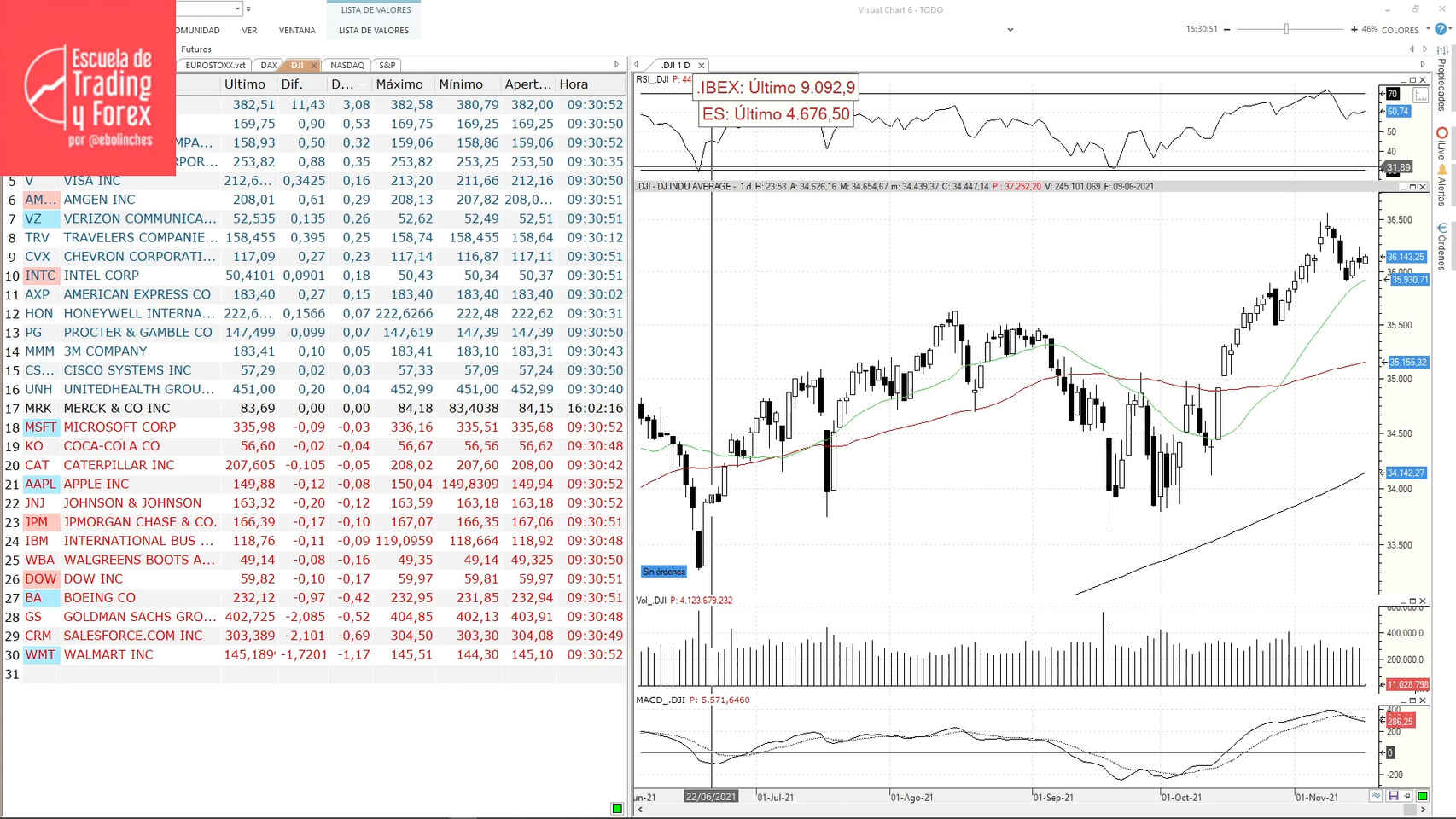Open the COLORES dropdown

[1404, 30]
